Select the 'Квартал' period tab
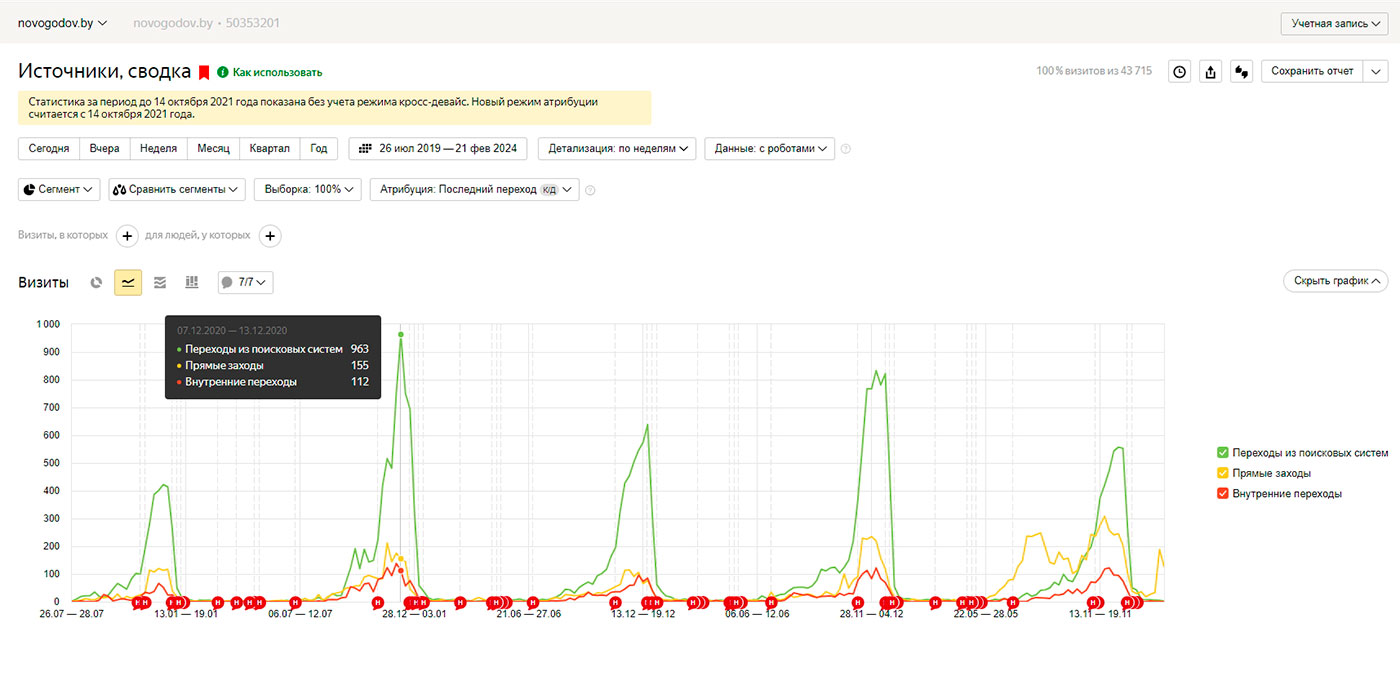The image size is (1400, 693). tap(269, 148)
